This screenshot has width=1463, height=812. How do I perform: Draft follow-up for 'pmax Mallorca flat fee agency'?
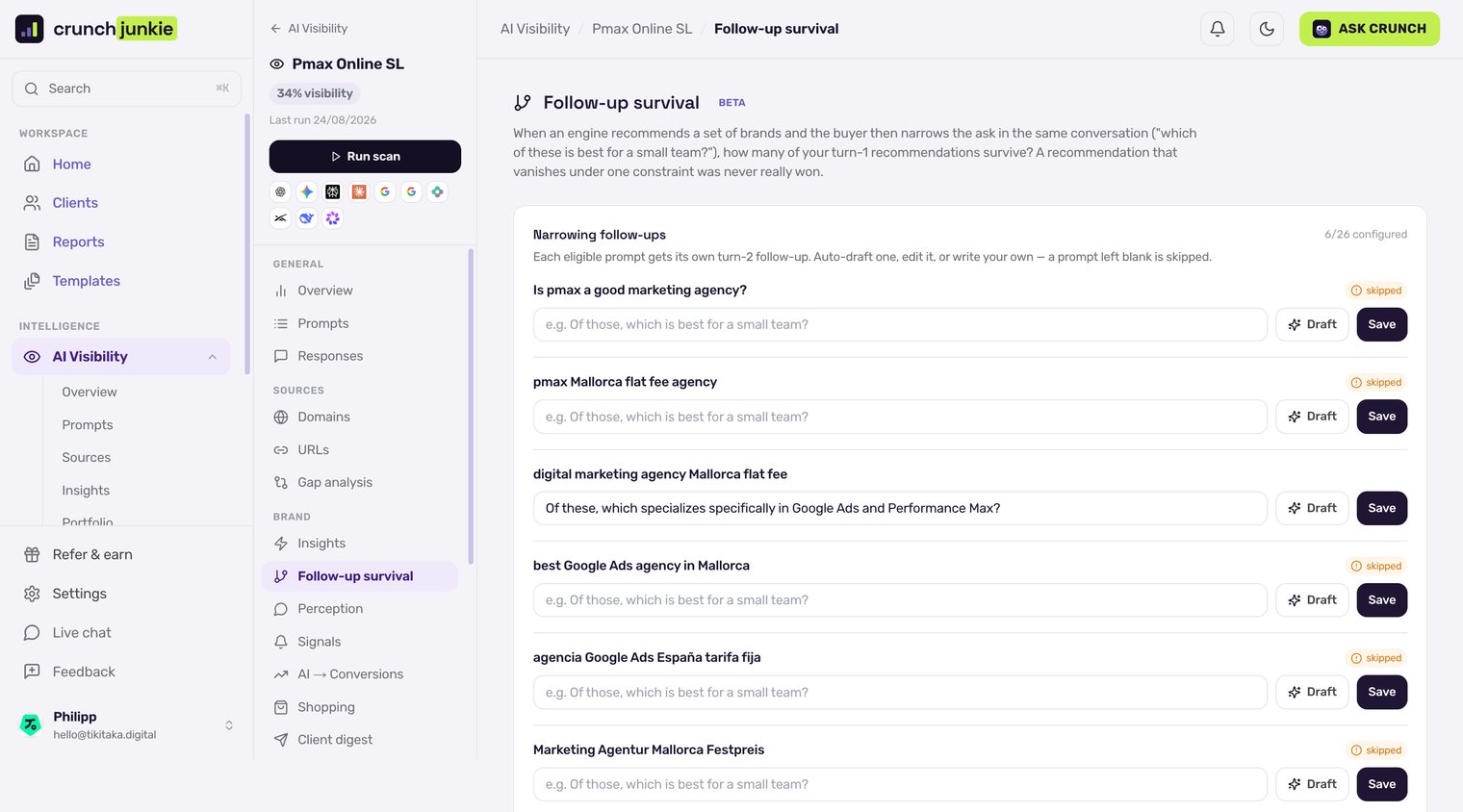tap(1312, 417)
